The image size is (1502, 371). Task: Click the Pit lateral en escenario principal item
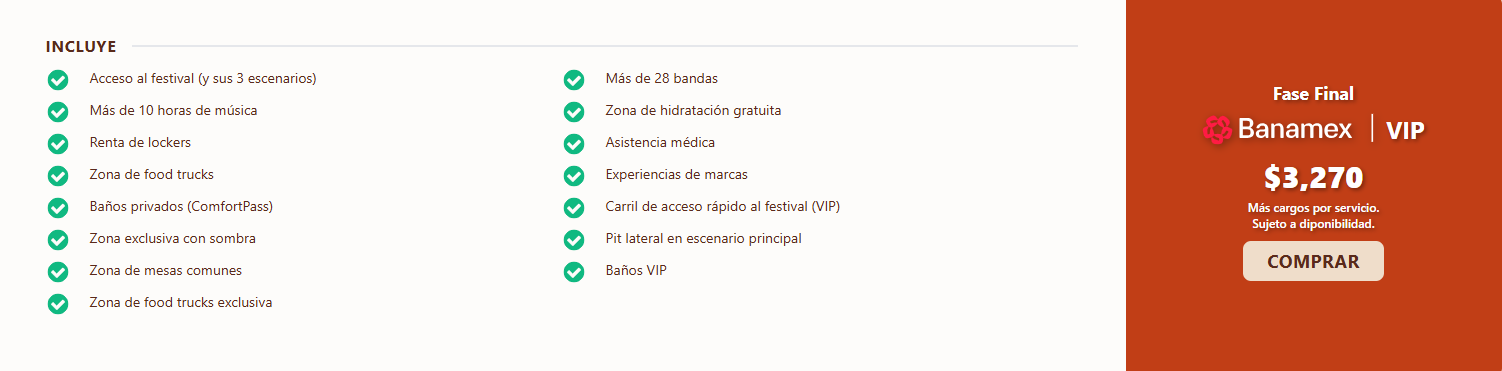[x=703, y=239]
